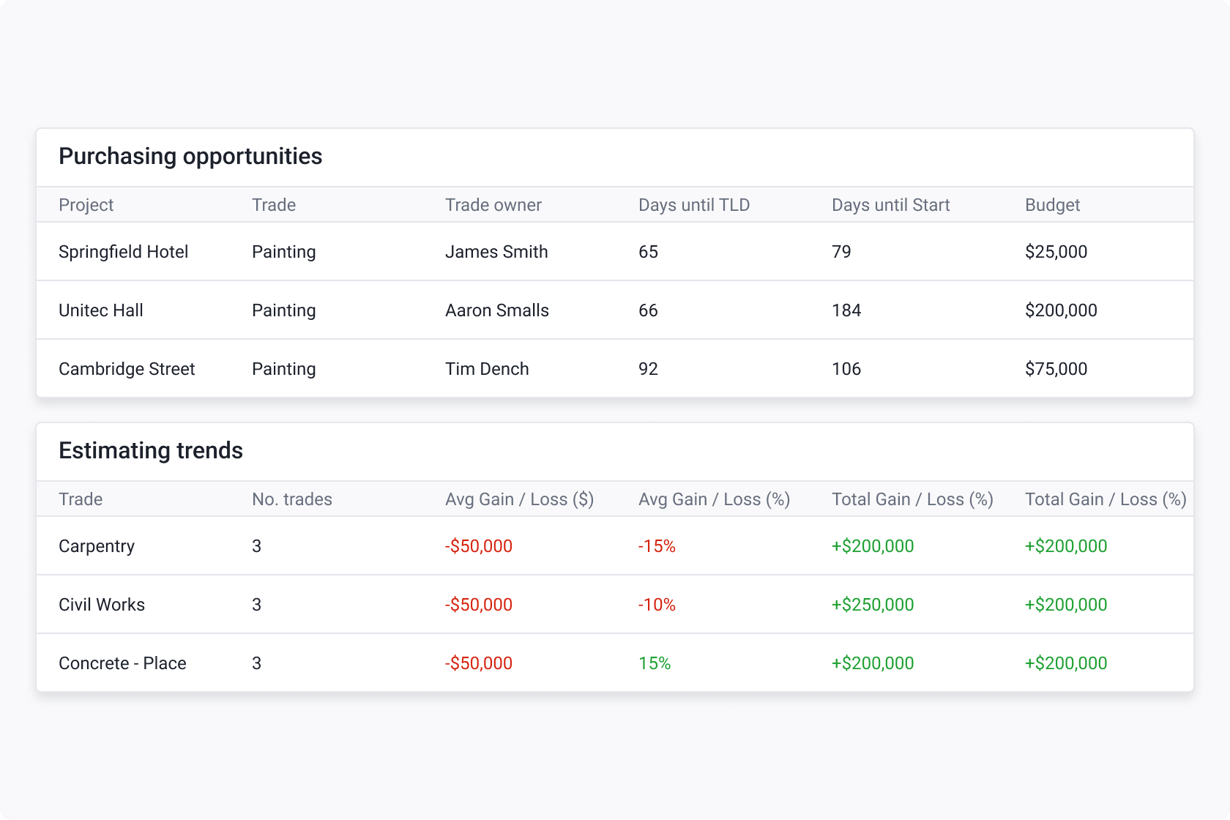Open the Unitec Hall project
Viewport: 1230px width, 820px height.
coord(101,310)
